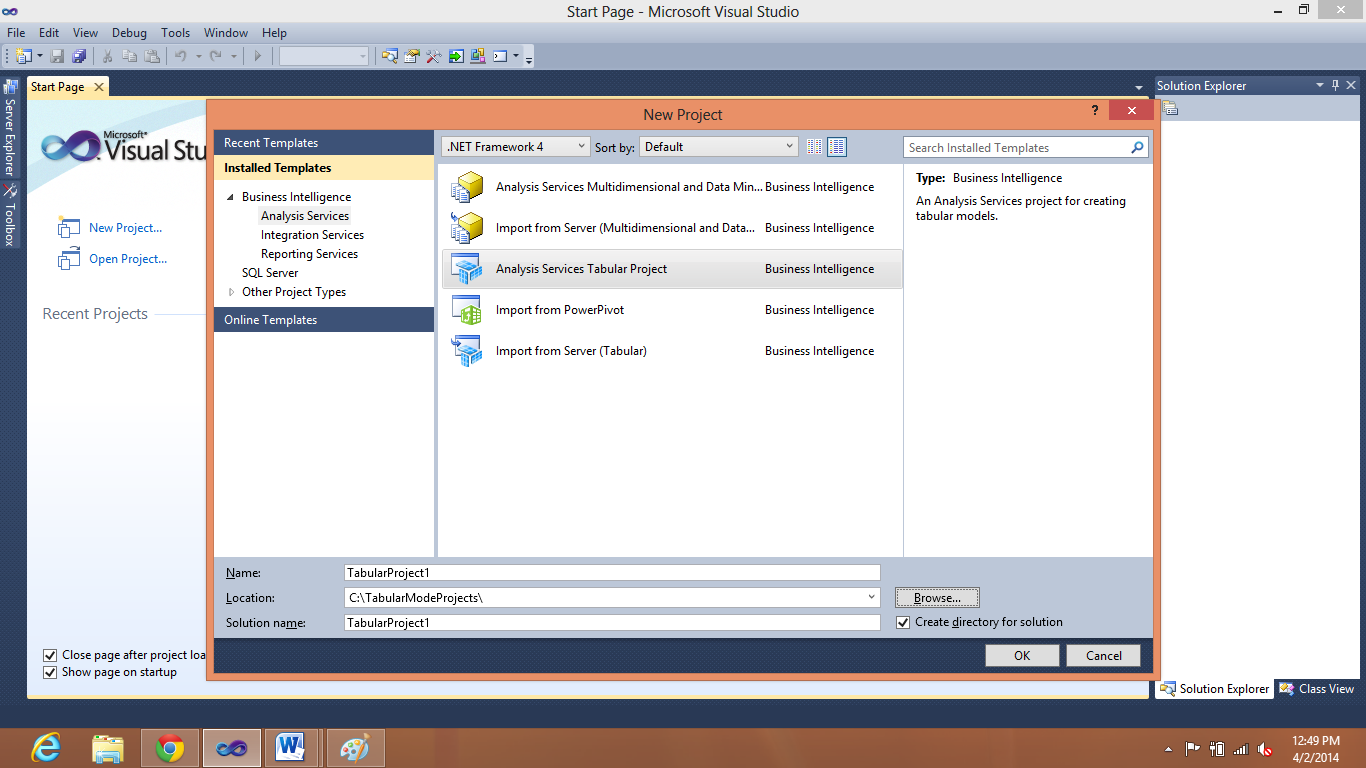This screenshot has width=1366, height=768.
Task: Open the Help menu
Action: 274,33
